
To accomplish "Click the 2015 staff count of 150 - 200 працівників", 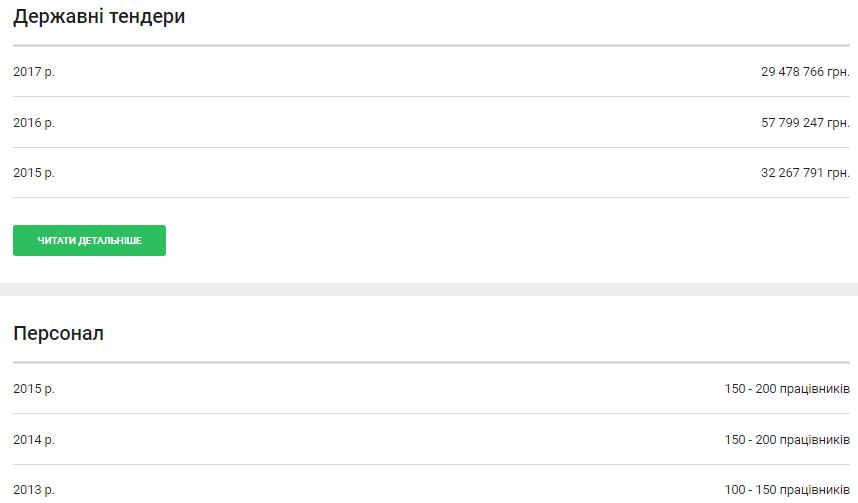I will coord(787,389).
